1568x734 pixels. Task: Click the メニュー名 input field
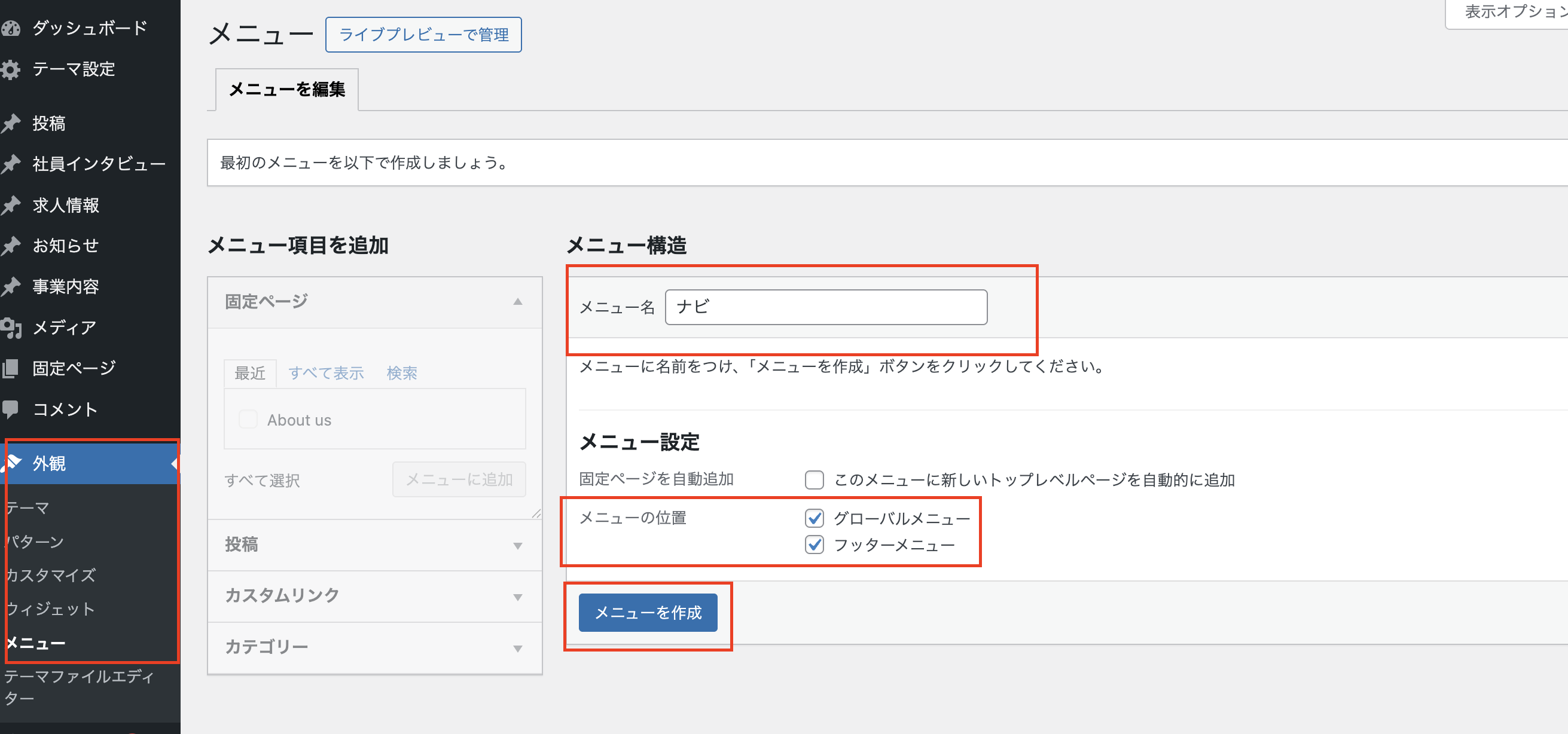coord(826,307)
